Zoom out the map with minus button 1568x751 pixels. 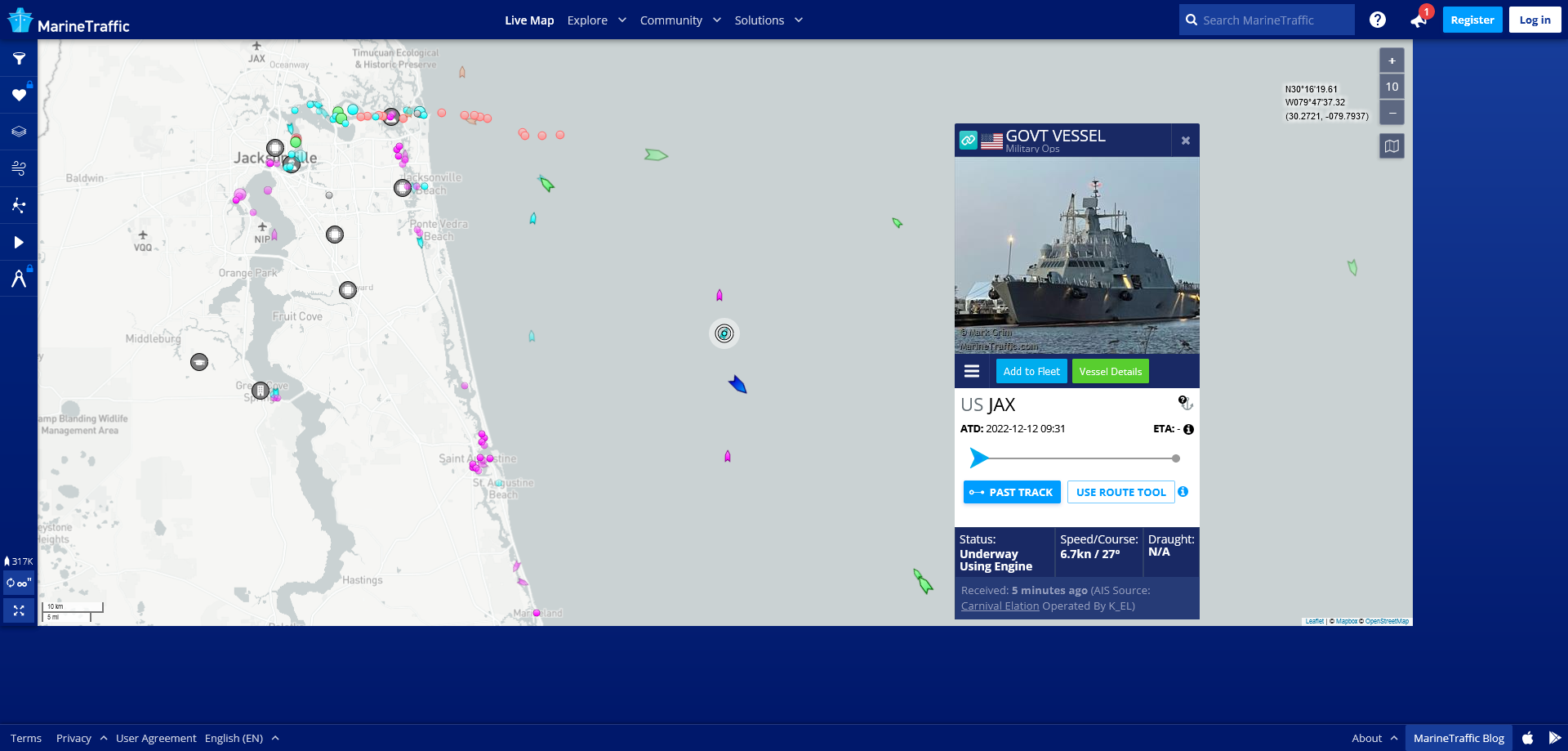tap(1392, 113)
